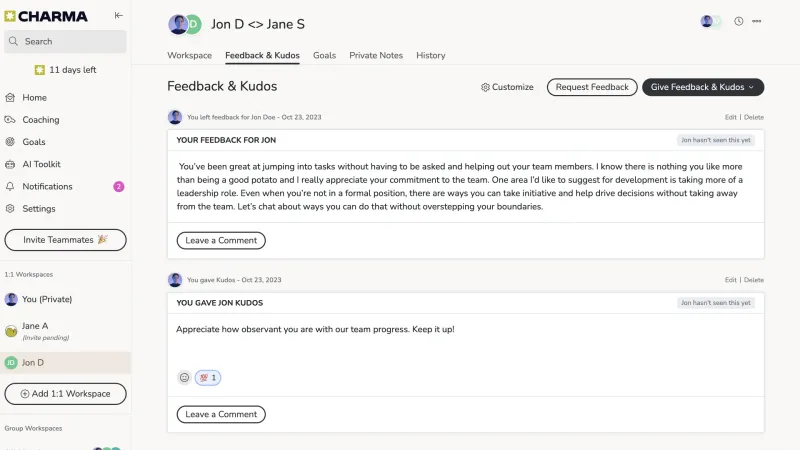Viewport: 800px width, 450px height.
Task: Open AI Toolkit in sidebar
Action: tap(41, 164)
